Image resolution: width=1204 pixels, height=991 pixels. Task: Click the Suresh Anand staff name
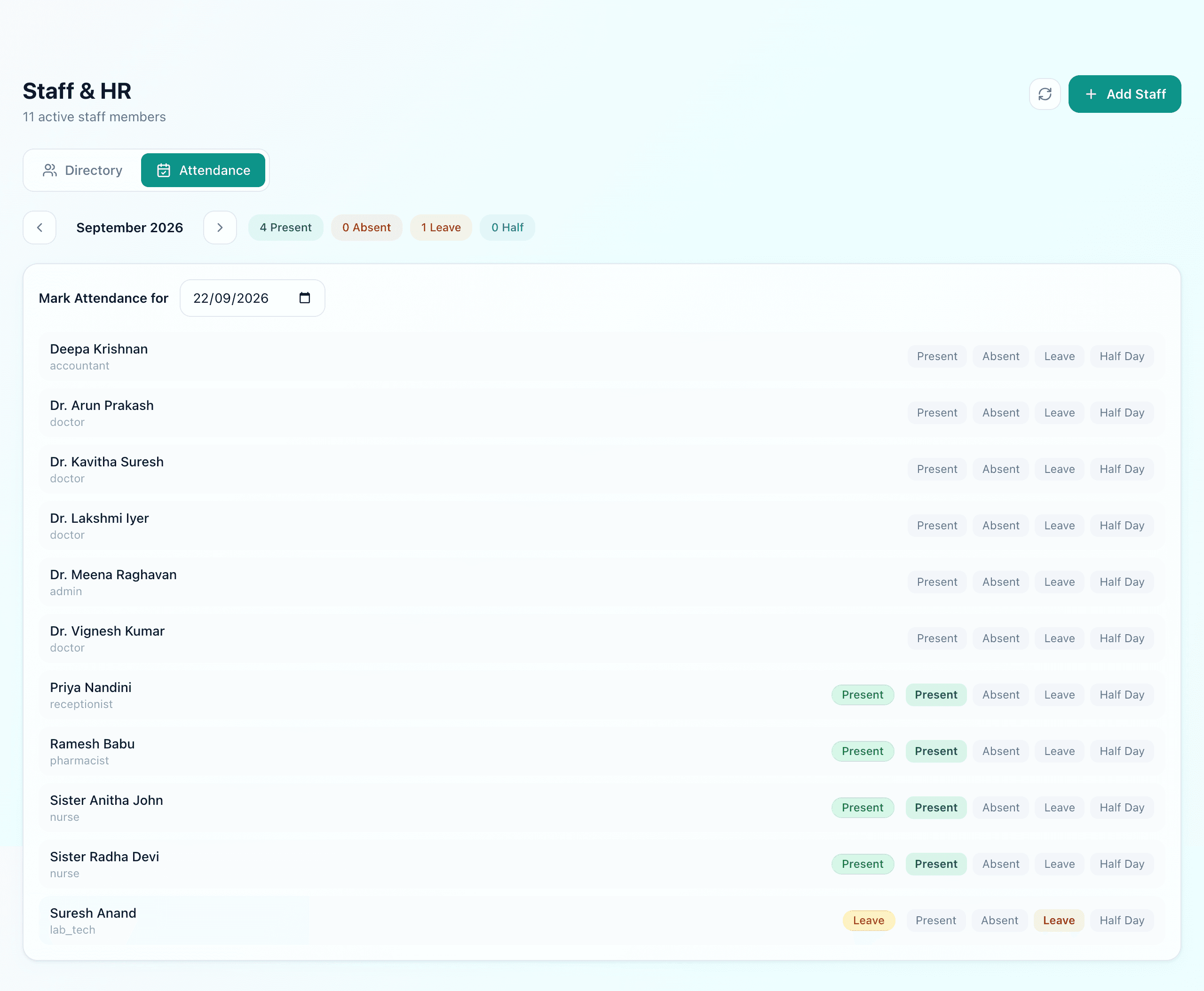[93, 913]
